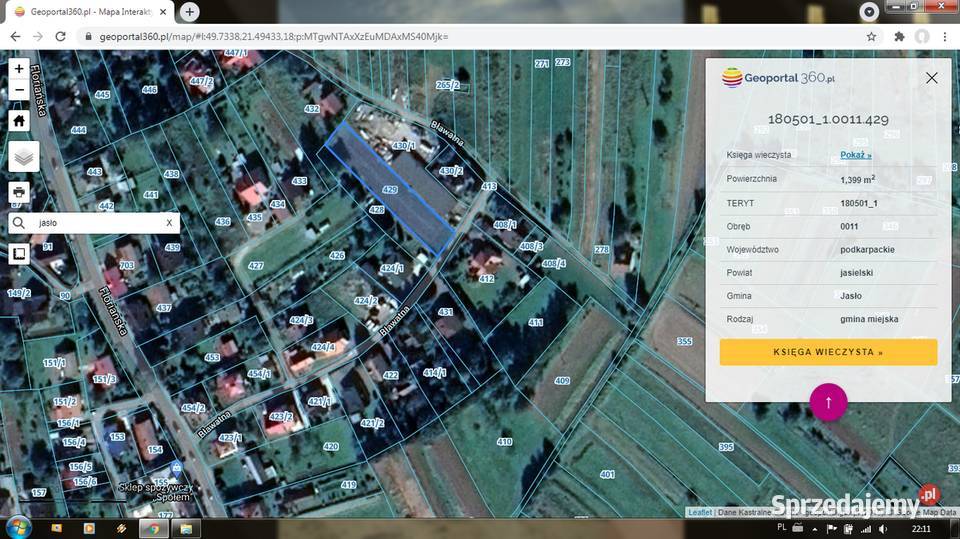Screen dimensions: 960x539
Task: Open a new browser tab
Action: (190, 12)
